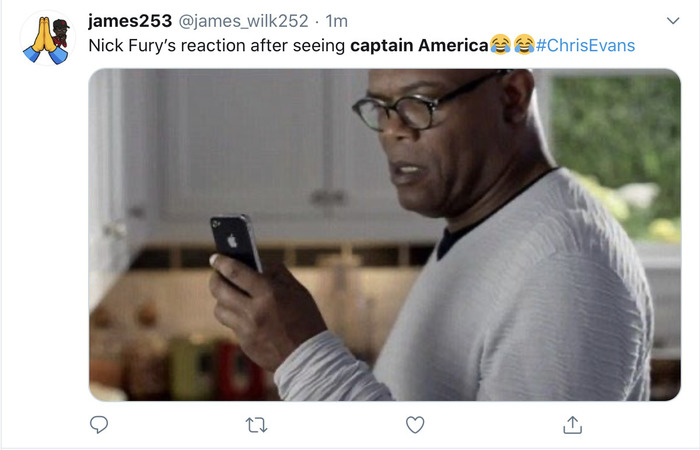Open the 1m timestamp permalink
700x450 pixels.
[337, 21]
